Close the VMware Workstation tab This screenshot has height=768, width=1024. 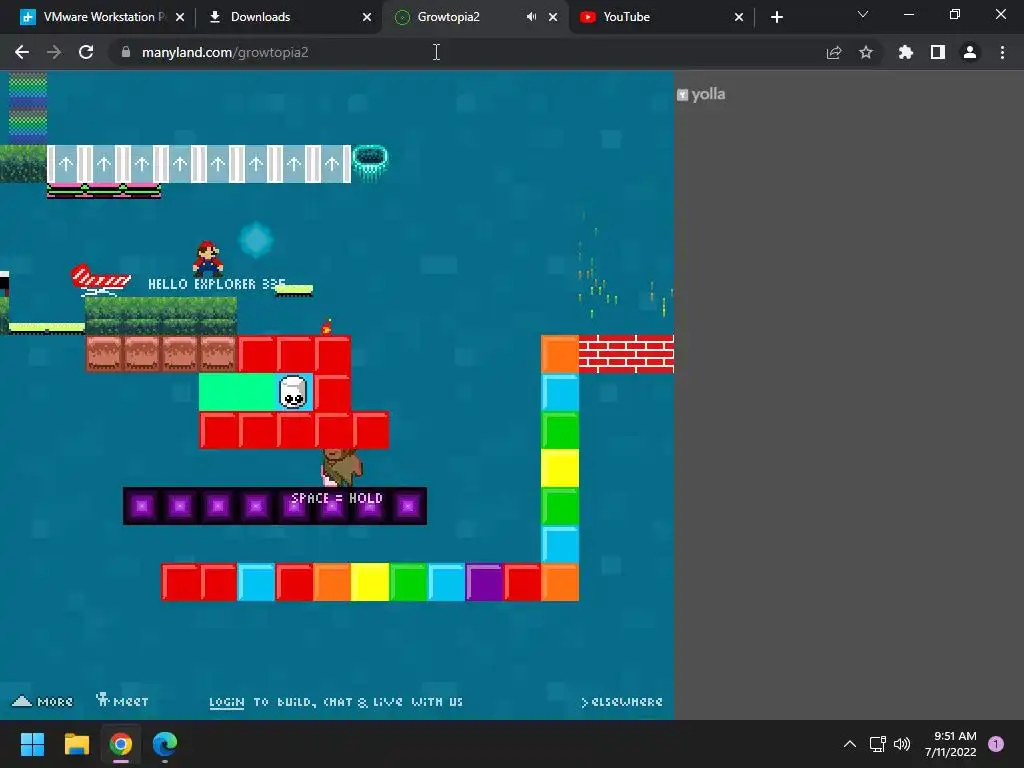pyautogui.click(x=180, y=17)
